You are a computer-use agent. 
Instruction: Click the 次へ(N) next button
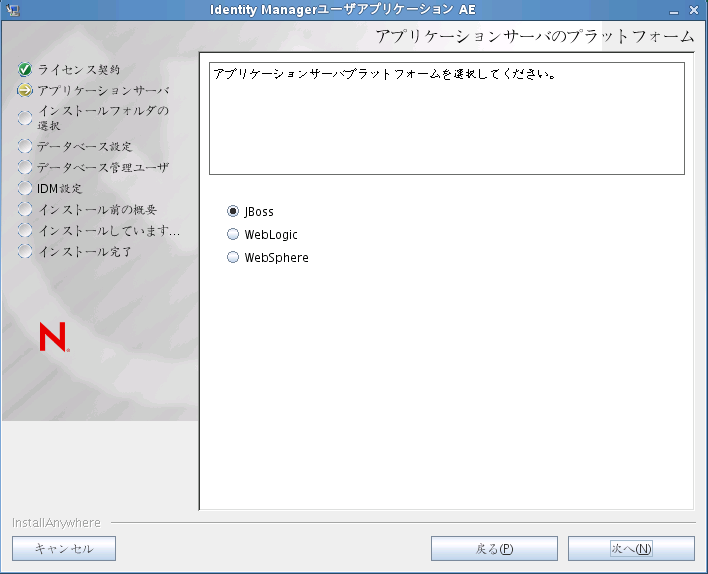coord(631,548)
